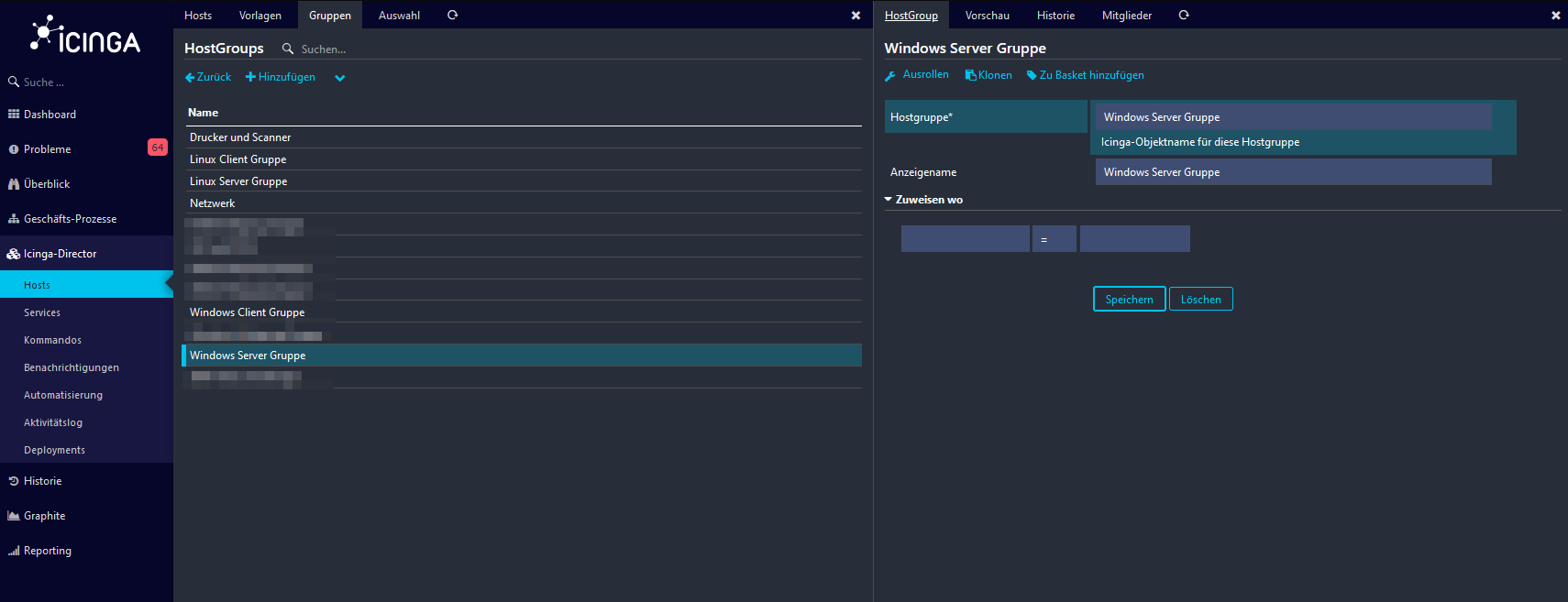The height and width of the screenshot is (602, 1568).
Task: Select Aktivitätslog in the Director submenu
Action: click(53, 422)
